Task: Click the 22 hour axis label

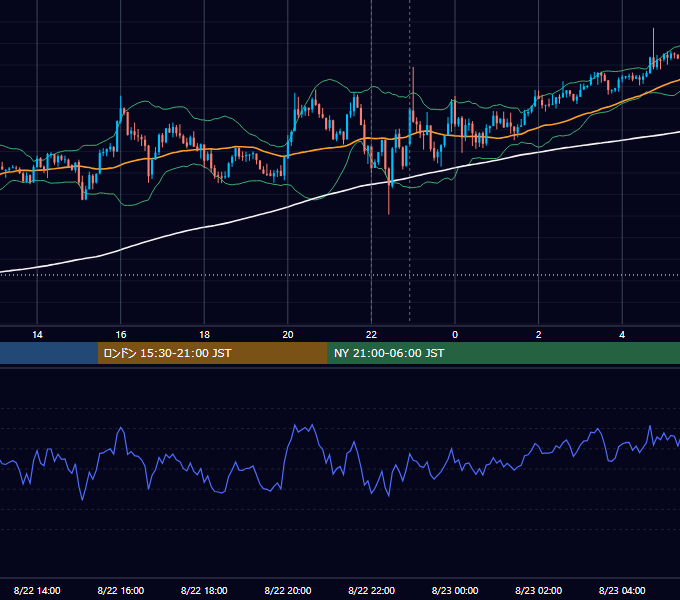Action: click(x=371, y=335)
